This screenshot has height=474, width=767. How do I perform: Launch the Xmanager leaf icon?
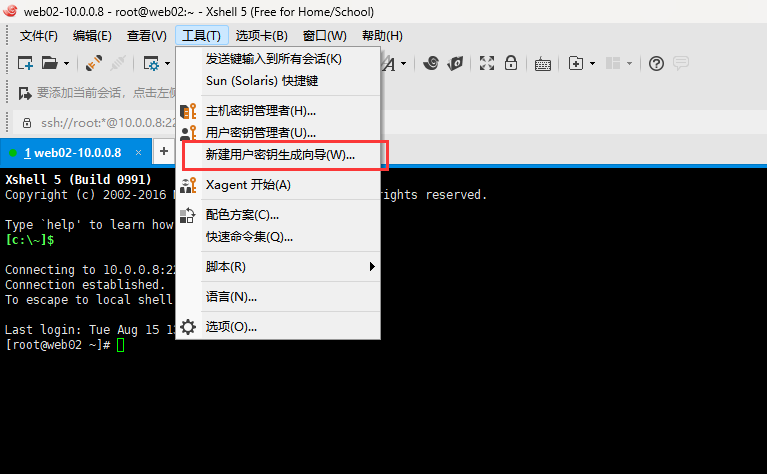pos(455,63)
